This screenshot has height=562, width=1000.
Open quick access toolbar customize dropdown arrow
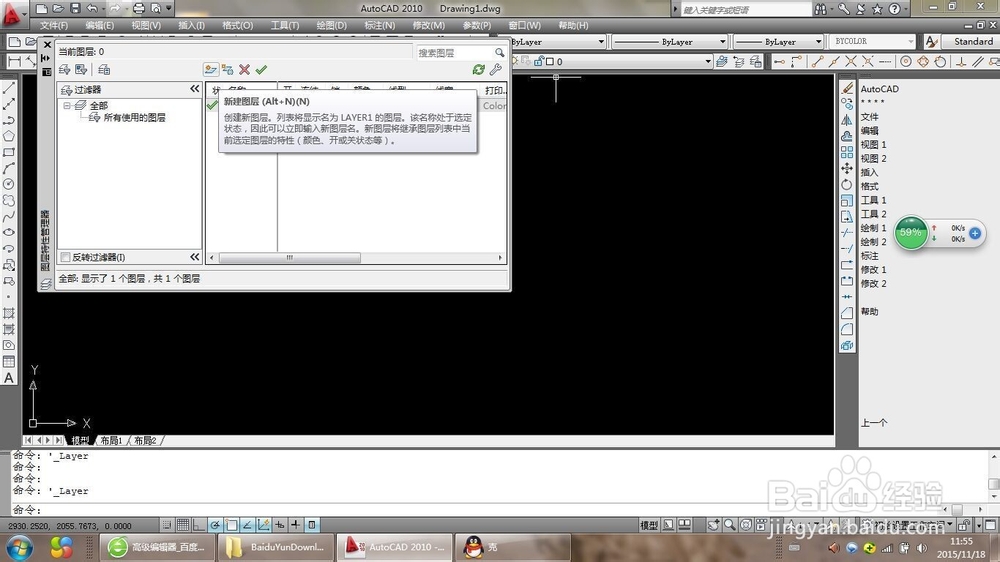pos(169,8)
